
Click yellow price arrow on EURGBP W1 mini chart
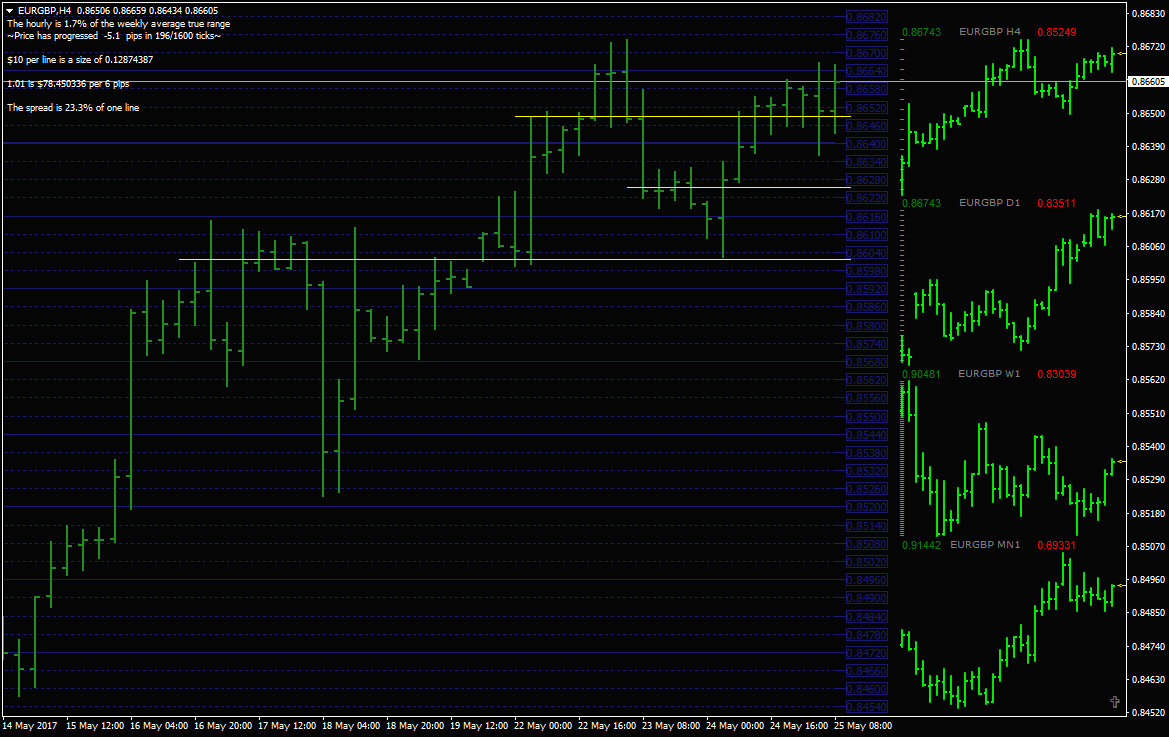[x=1121, y=462]
